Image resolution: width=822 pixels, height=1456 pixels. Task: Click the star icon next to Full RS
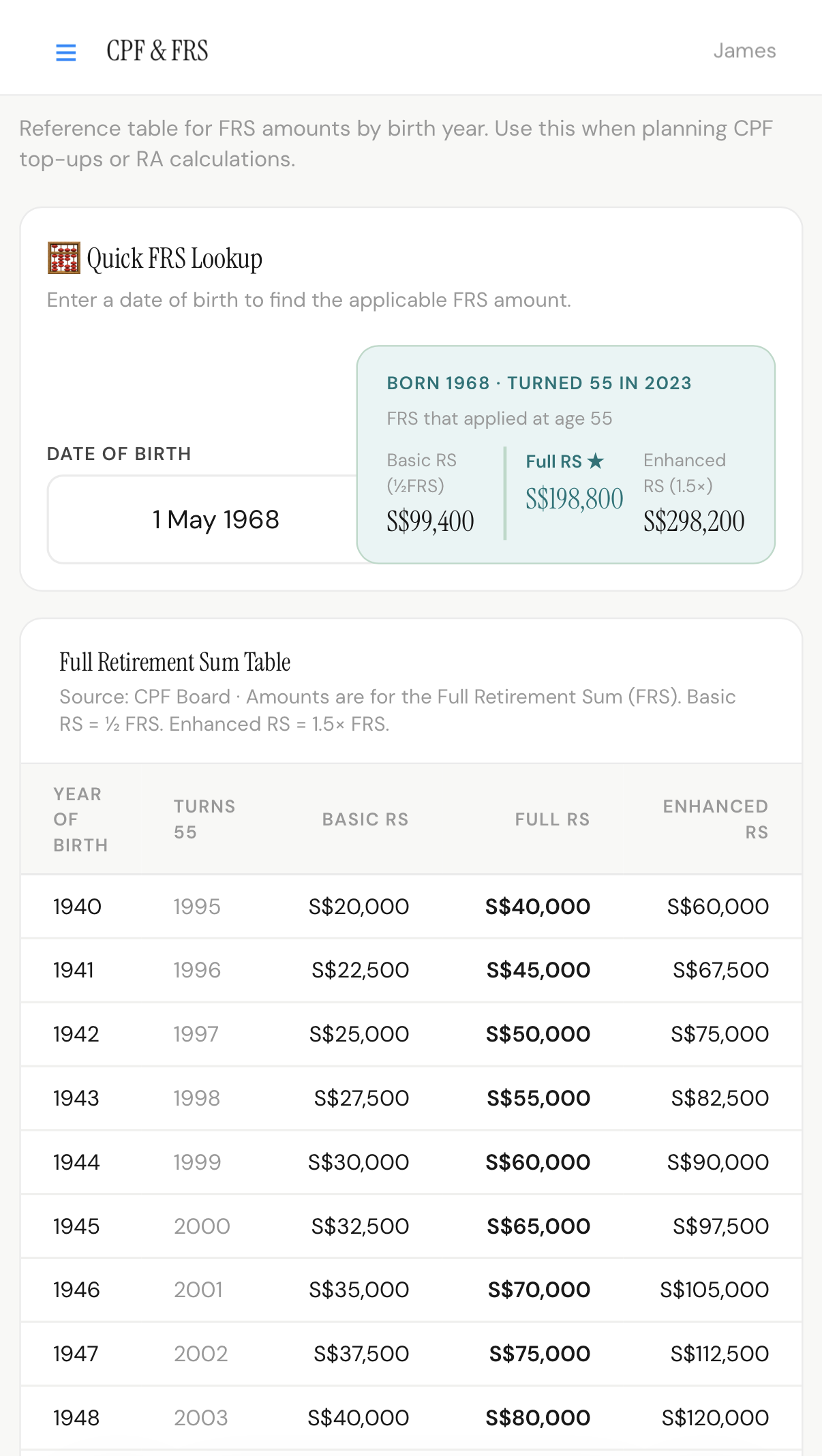tap(596, 461)
